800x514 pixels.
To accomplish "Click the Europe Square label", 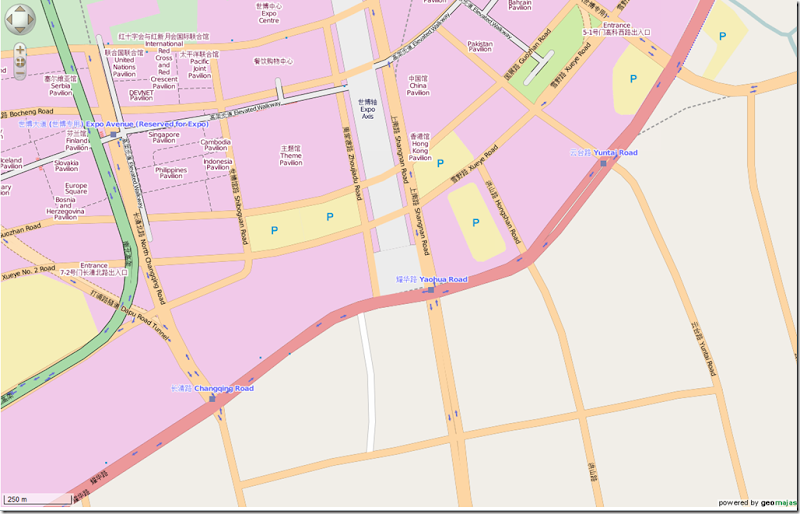I will [x=76, y=188].
